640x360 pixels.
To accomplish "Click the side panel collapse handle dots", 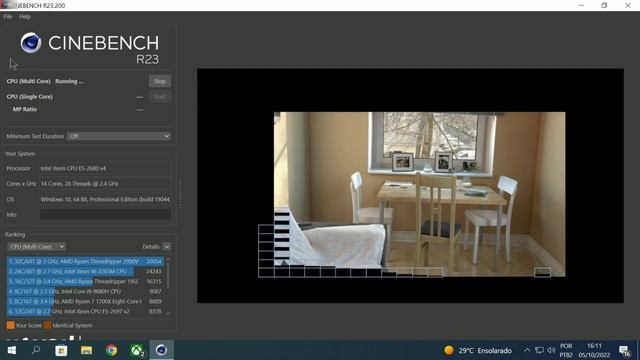I will [x=180, y=194].
